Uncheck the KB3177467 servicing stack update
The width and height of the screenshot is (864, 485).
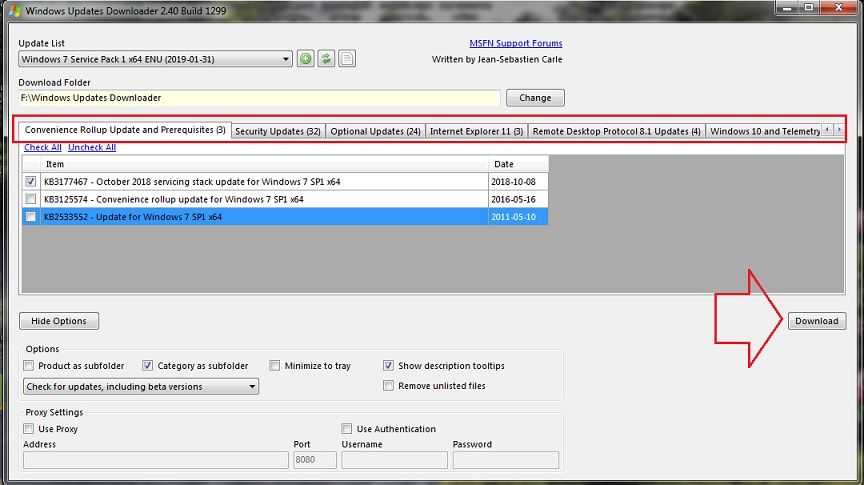[x=32, y=182]
